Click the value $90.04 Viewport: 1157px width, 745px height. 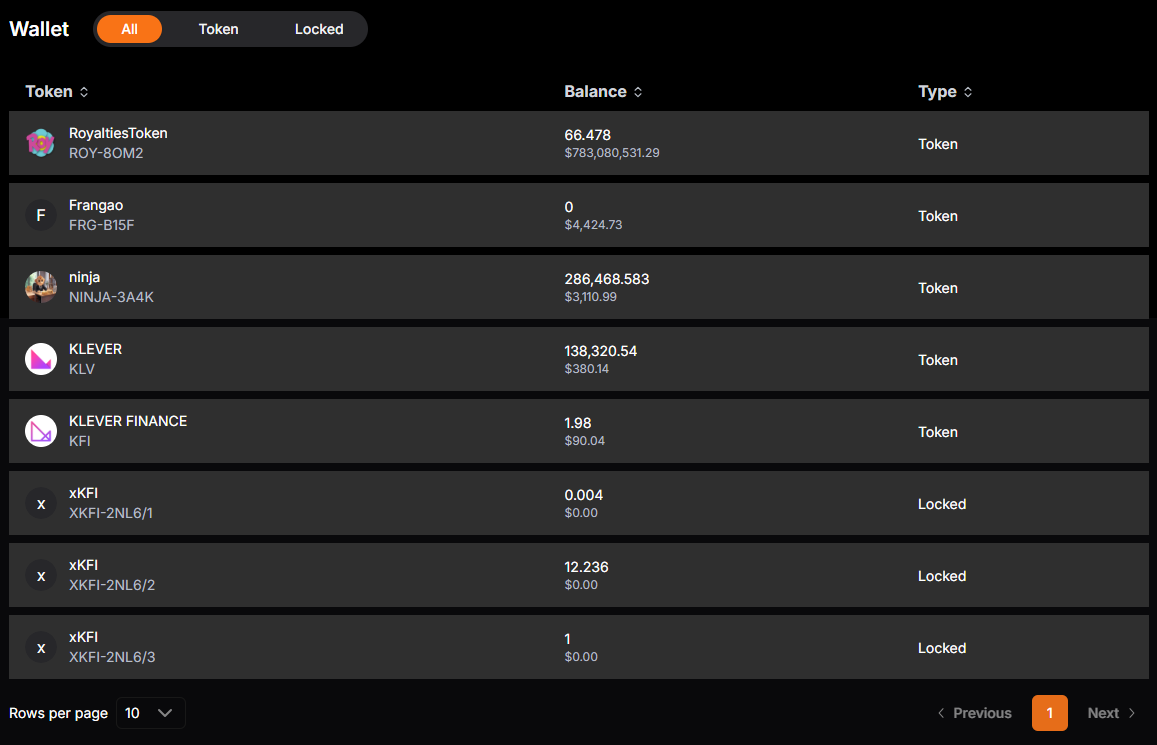tap(584, 440)
